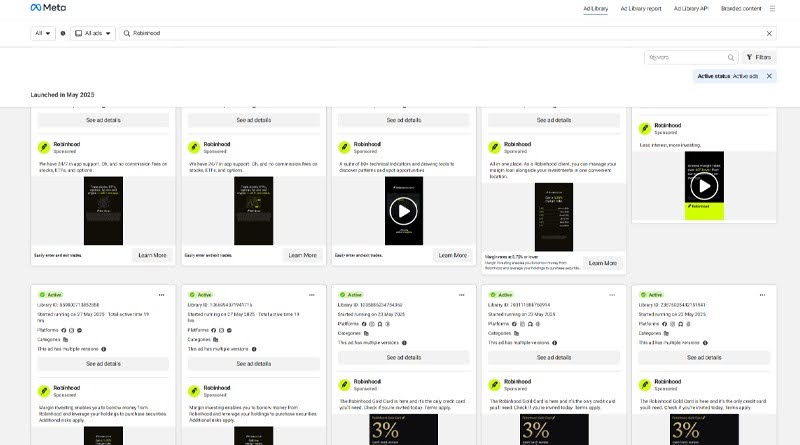Image resolution: width=800 pixels, height=445 pixels.
Task: Click Instagram platform icon in Library ID 55 card
Action: pyautogui.click(x=71, y=330)
